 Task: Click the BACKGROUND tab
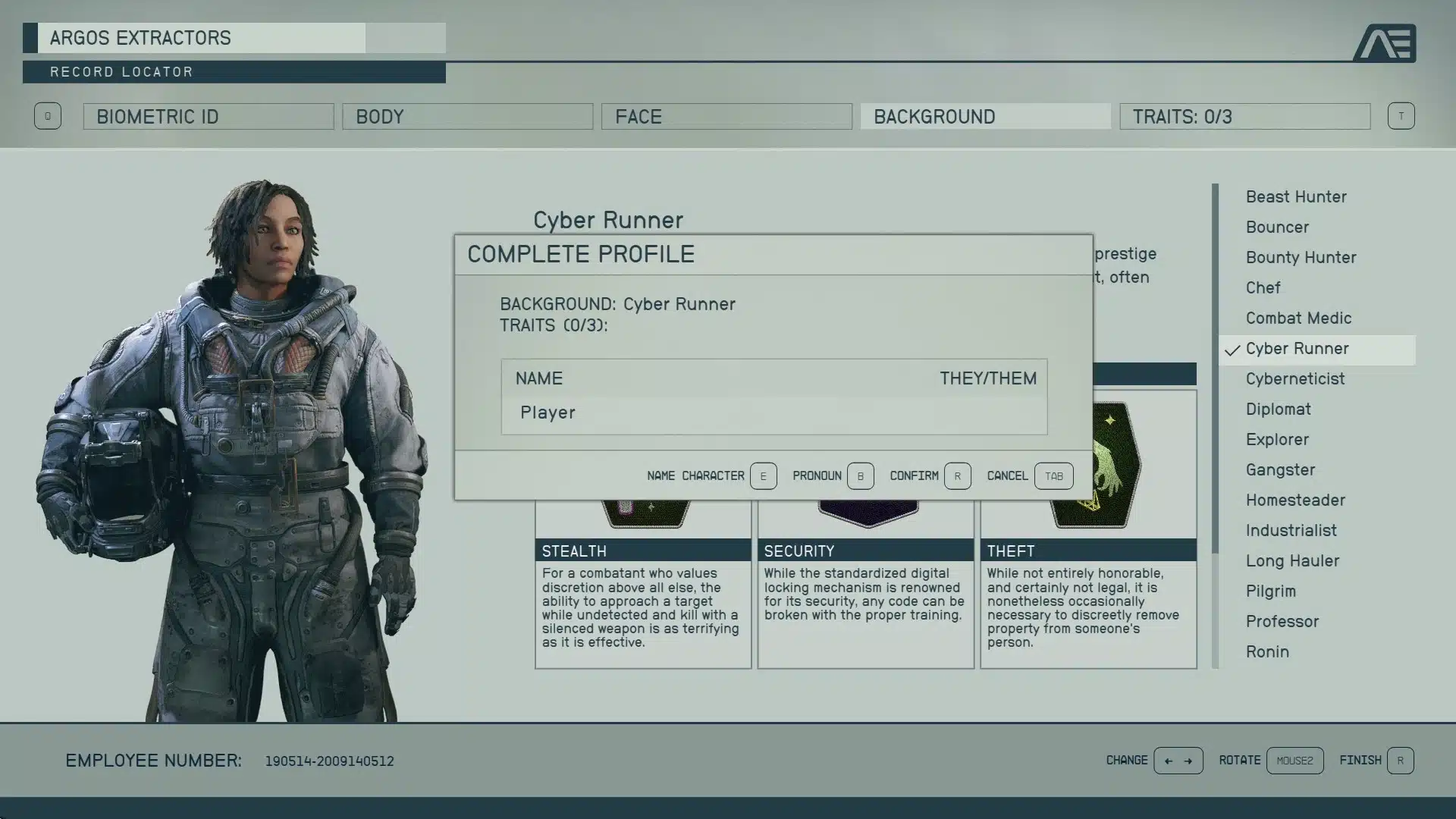(986, 116)
